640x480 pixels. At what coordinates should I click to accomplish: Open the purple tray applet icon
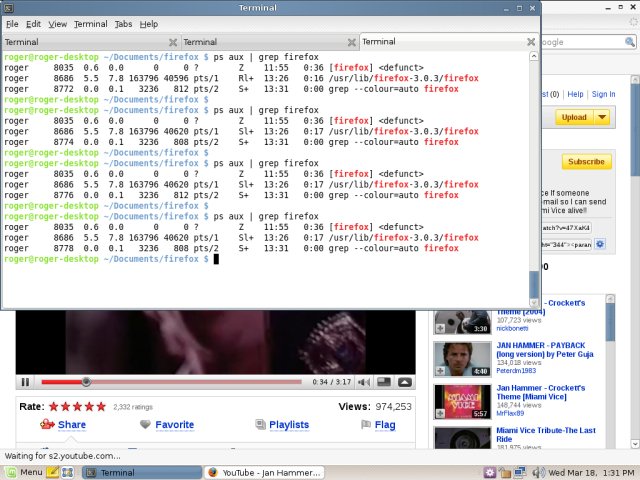click(490, 473)
